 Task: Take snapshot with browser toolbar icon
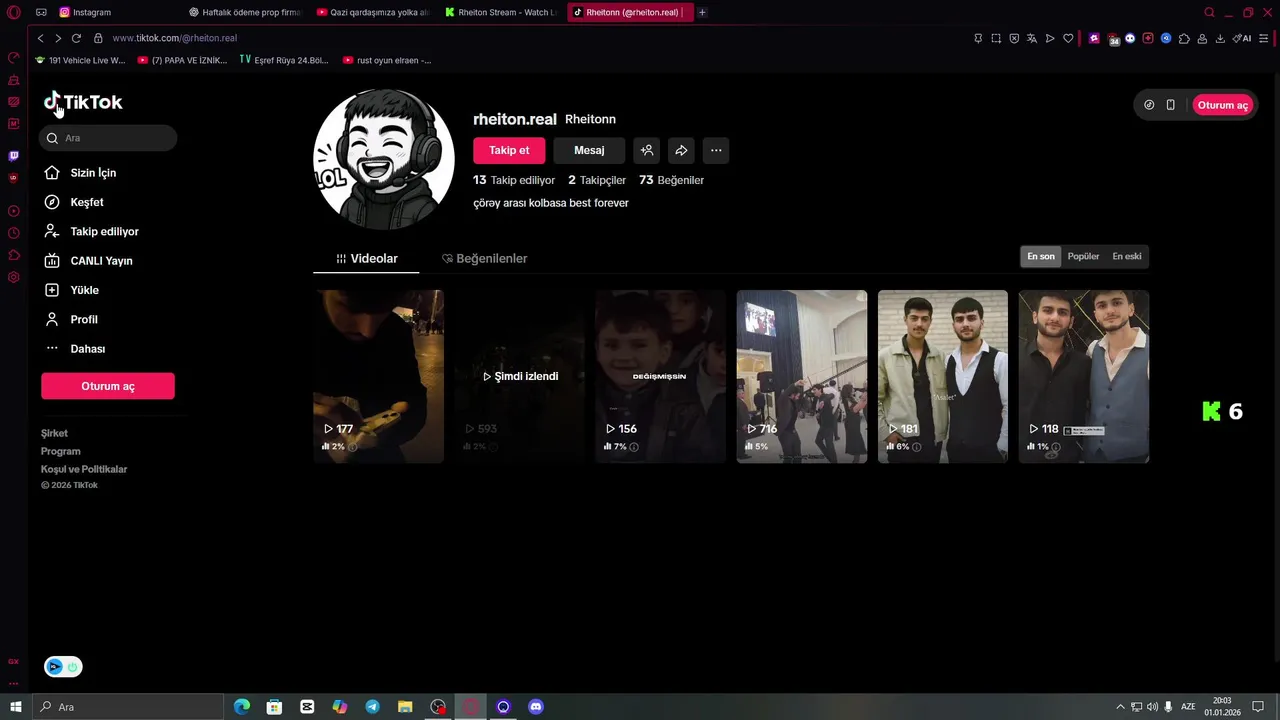(996, 38)
